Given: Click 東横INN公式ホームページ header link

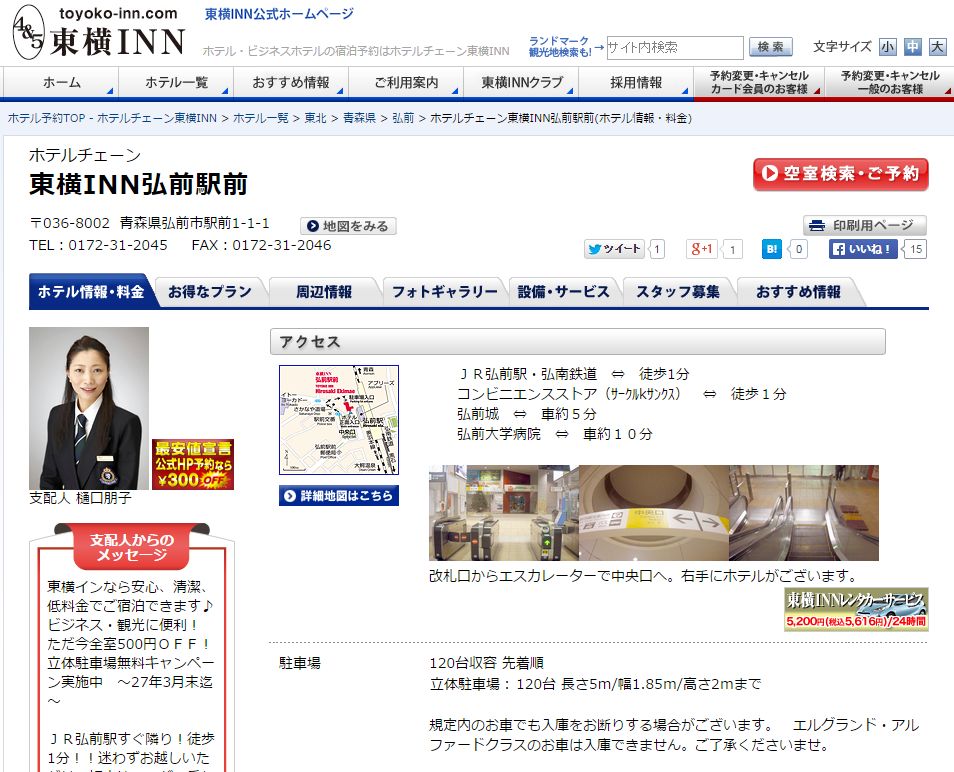Looking at the screenshot, I should [279, 14].
